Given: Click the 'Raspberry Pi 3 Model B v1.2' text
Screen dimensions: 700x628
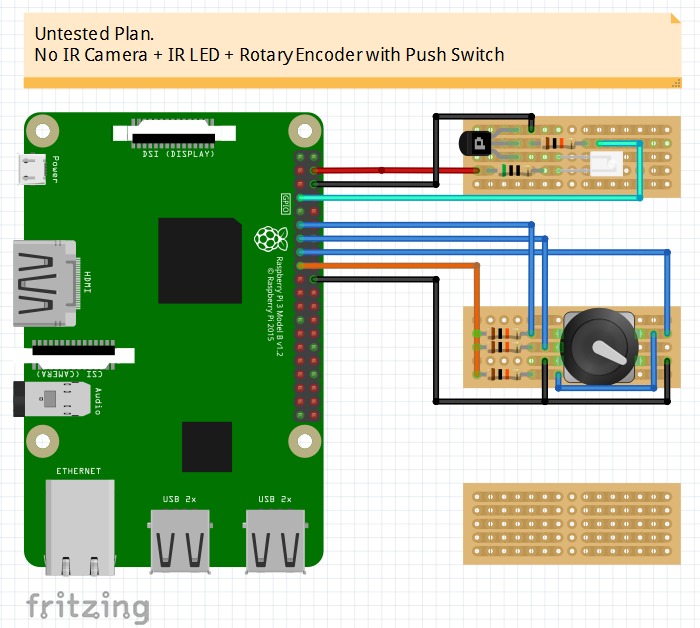Looking at the screenshot, I should coord(279,306).
